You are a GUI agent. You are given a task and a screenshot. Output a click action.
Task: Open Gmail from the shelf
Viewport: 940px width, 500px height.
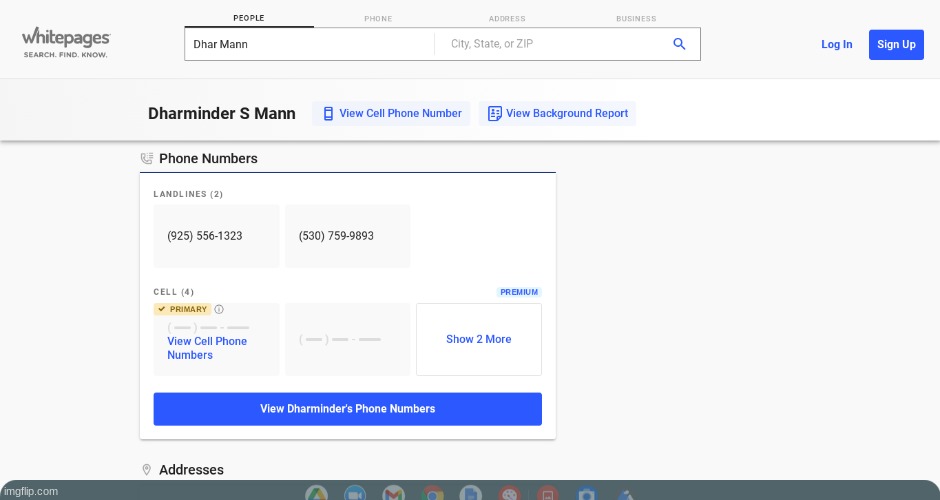click(x=394, y=493)
